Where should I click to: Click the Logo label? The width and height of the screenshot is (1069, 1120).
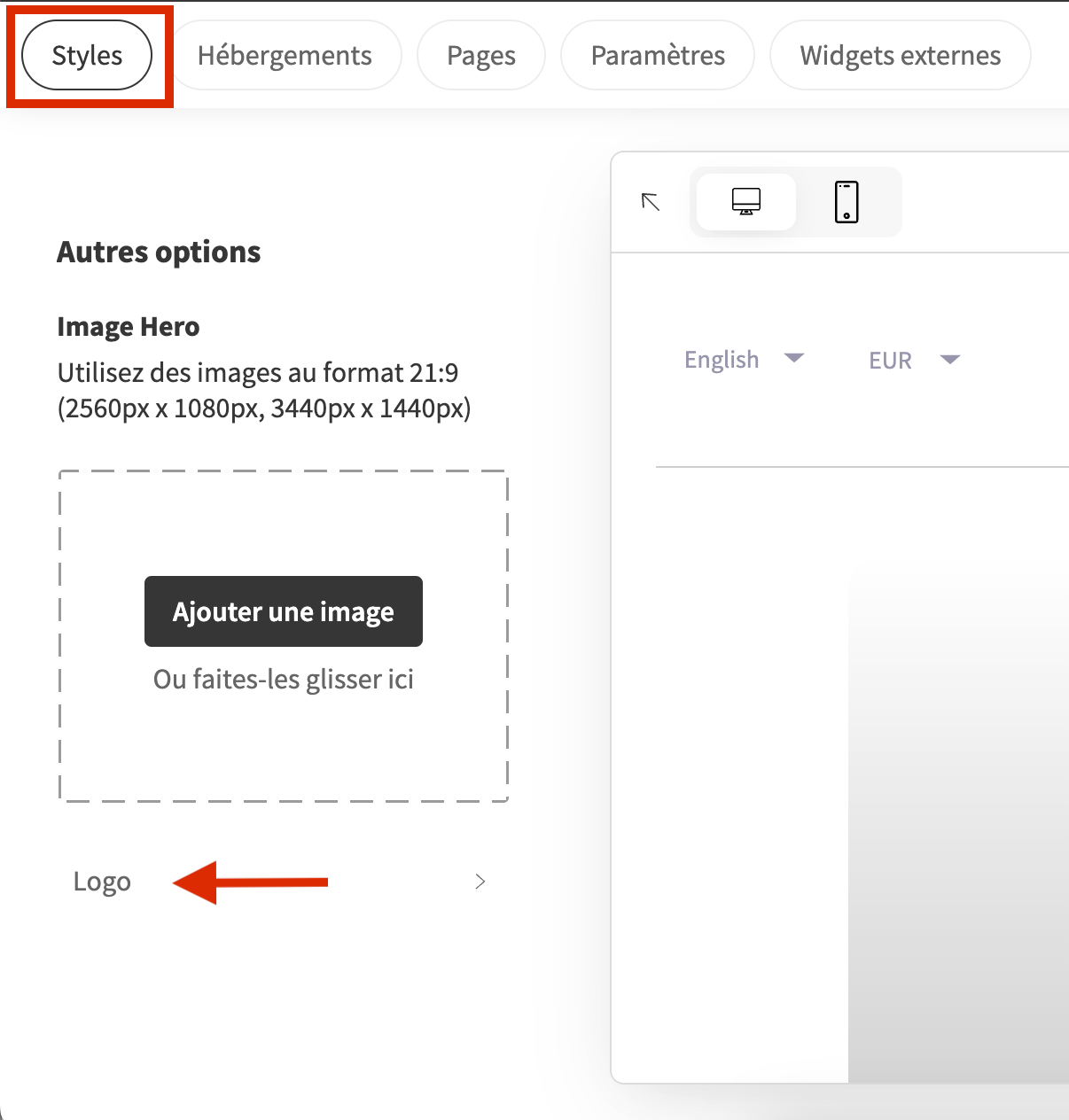click(102, 881)
